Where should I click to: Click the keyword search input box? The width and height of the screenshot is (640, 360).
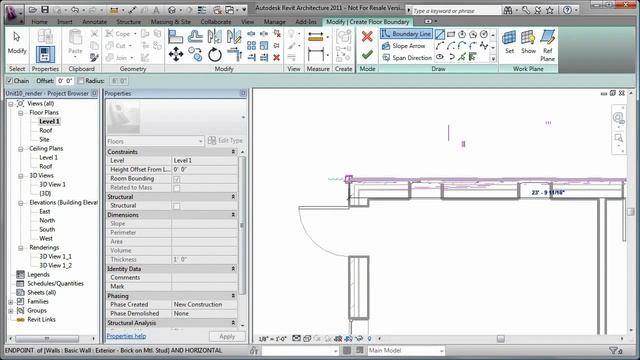(x=456, y=11)
